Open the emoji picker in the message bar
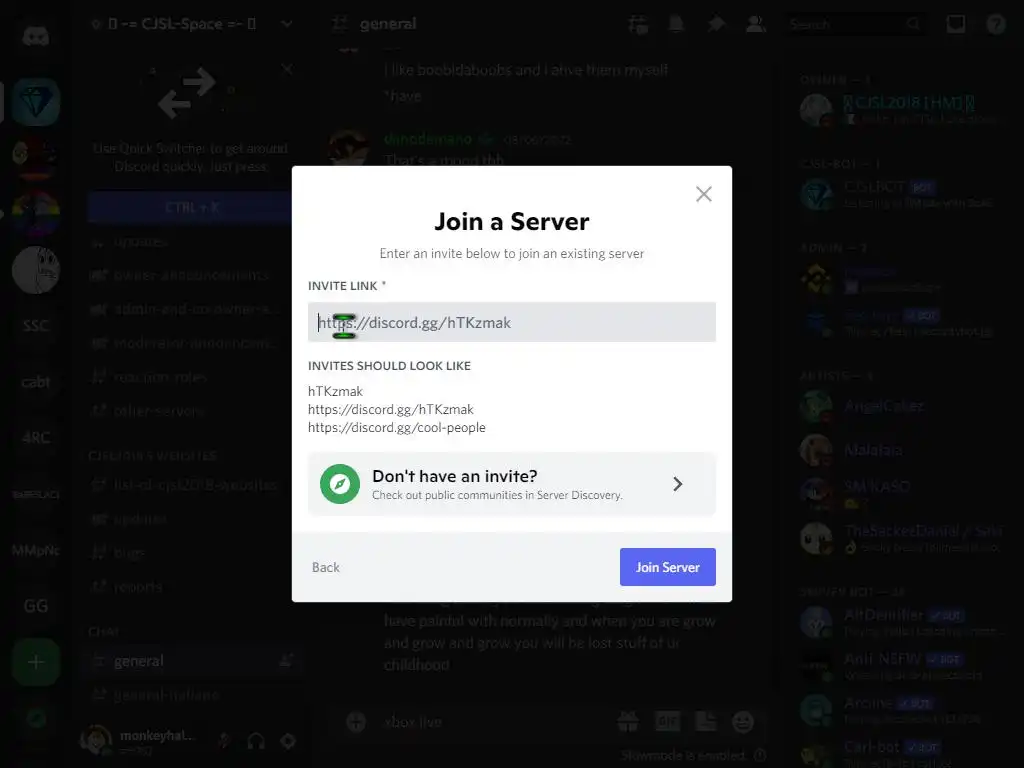This screenshot has height=768, width=1024. coord(743,722)
